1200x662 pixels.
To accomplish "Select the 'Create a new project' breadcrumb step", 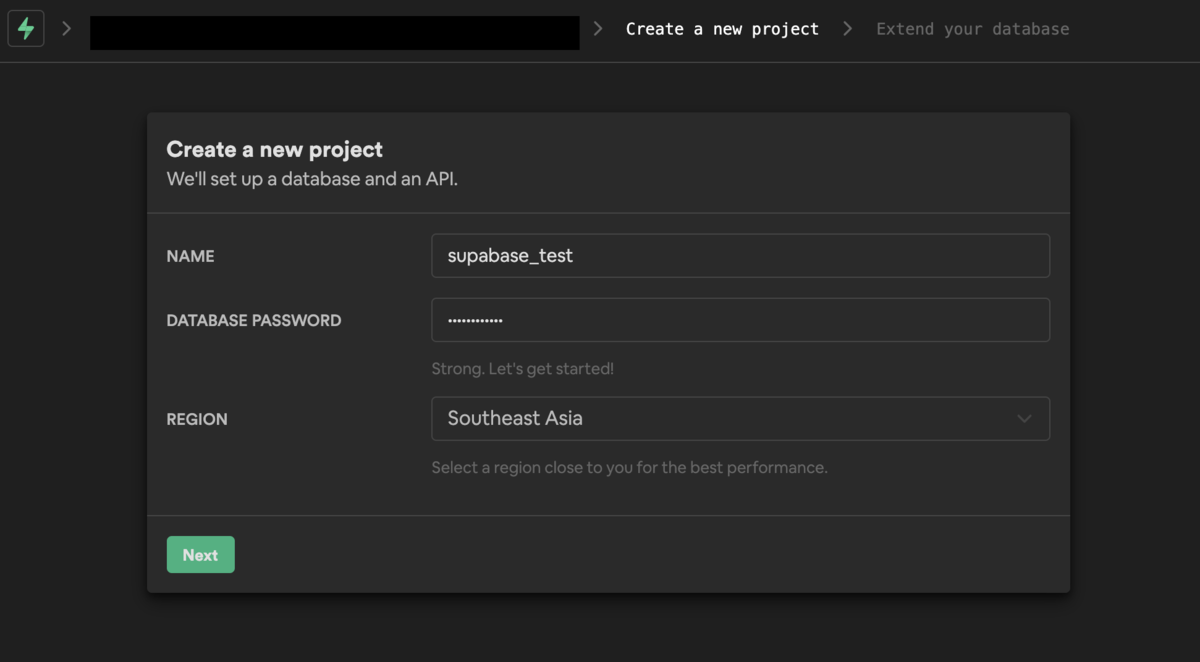I will 722,29.
